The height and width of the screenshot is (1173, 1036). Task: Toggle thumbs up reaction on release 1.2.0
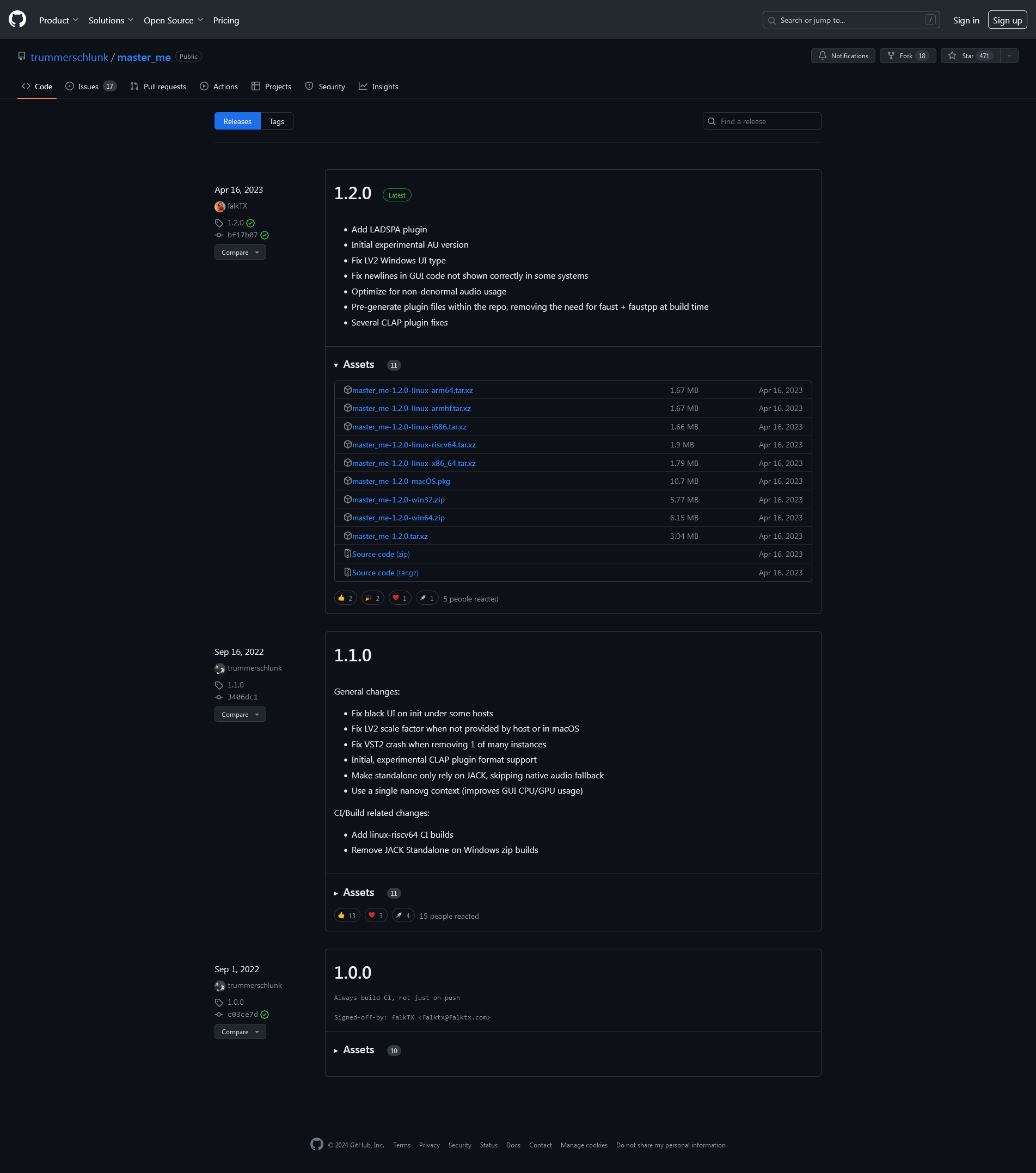(346, 598)
